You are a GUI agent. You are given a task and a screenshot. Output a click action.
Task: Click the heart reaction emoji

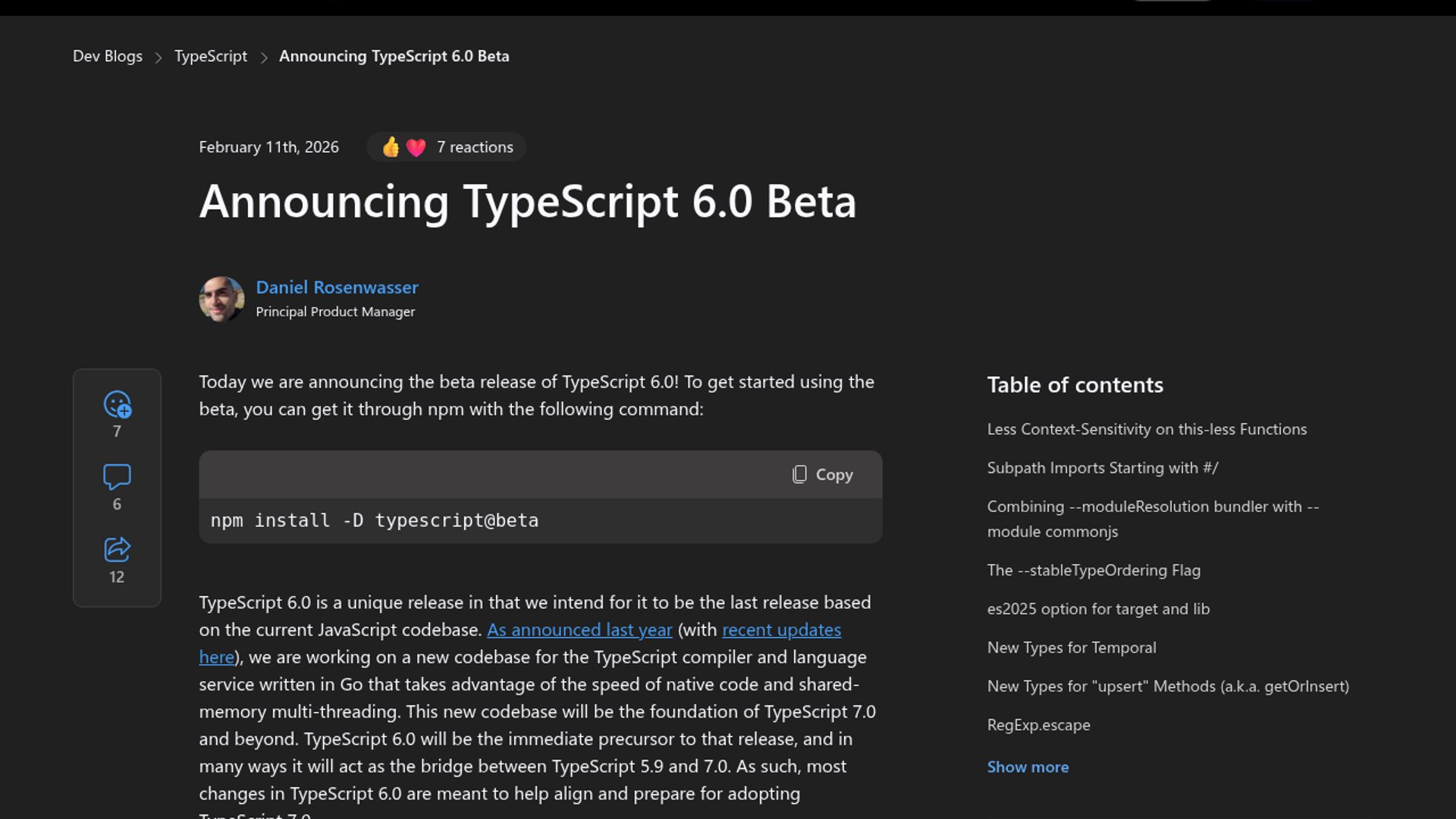(416, 147)
